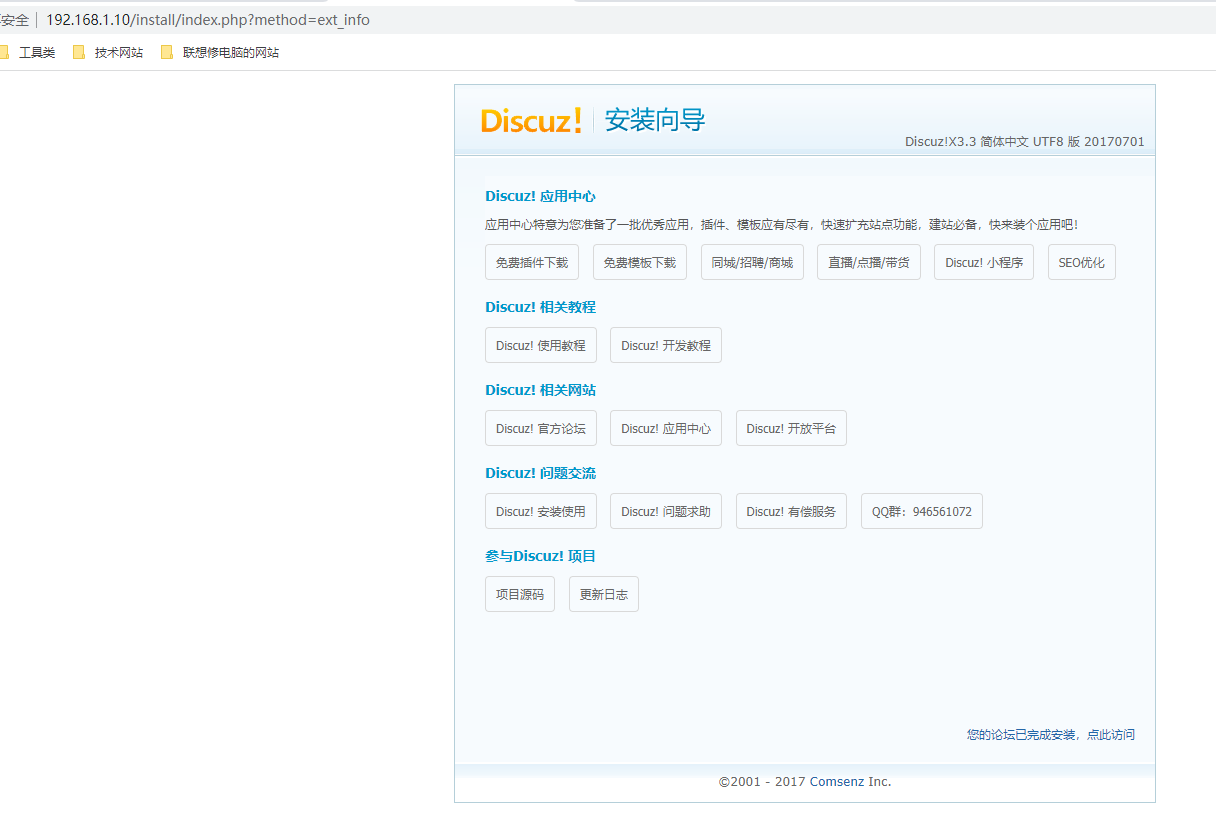Click the Discuz! logo

531,121
